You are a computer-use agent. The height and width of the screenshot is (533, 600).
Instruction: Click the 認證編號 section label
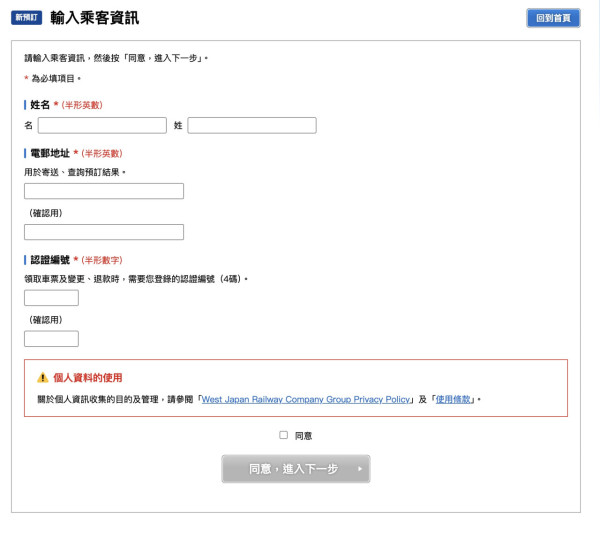coord(50,260)
